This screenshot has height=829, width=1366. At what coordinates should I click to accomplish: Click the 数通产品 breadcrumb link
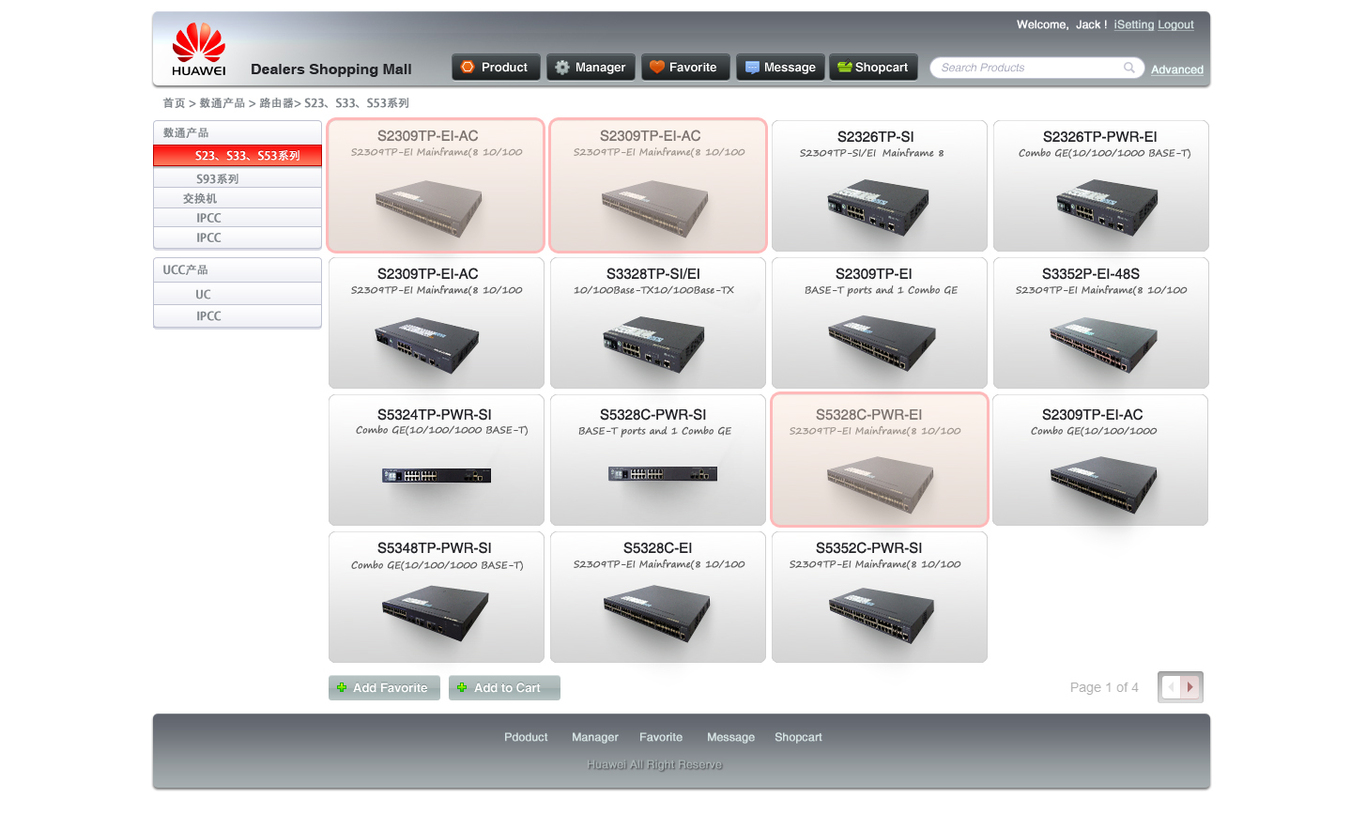point(222,103)
